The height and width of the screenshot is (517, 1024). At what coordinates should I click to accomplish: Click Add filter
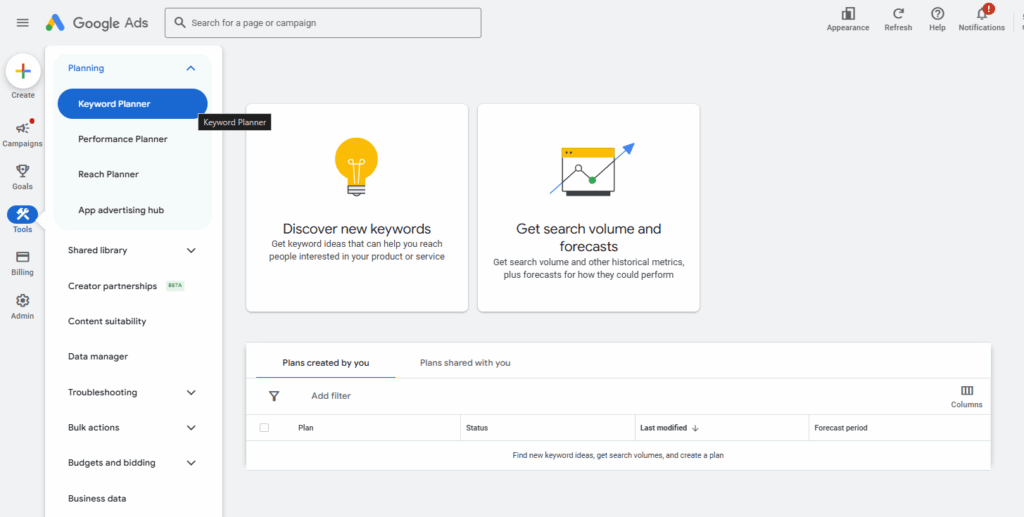point(331,396)
